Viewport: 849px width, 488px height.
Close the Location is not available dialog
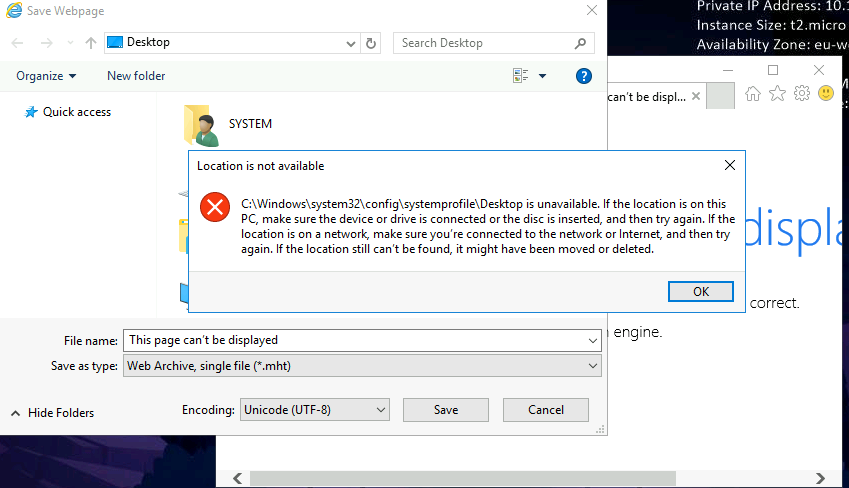[730, 165]
